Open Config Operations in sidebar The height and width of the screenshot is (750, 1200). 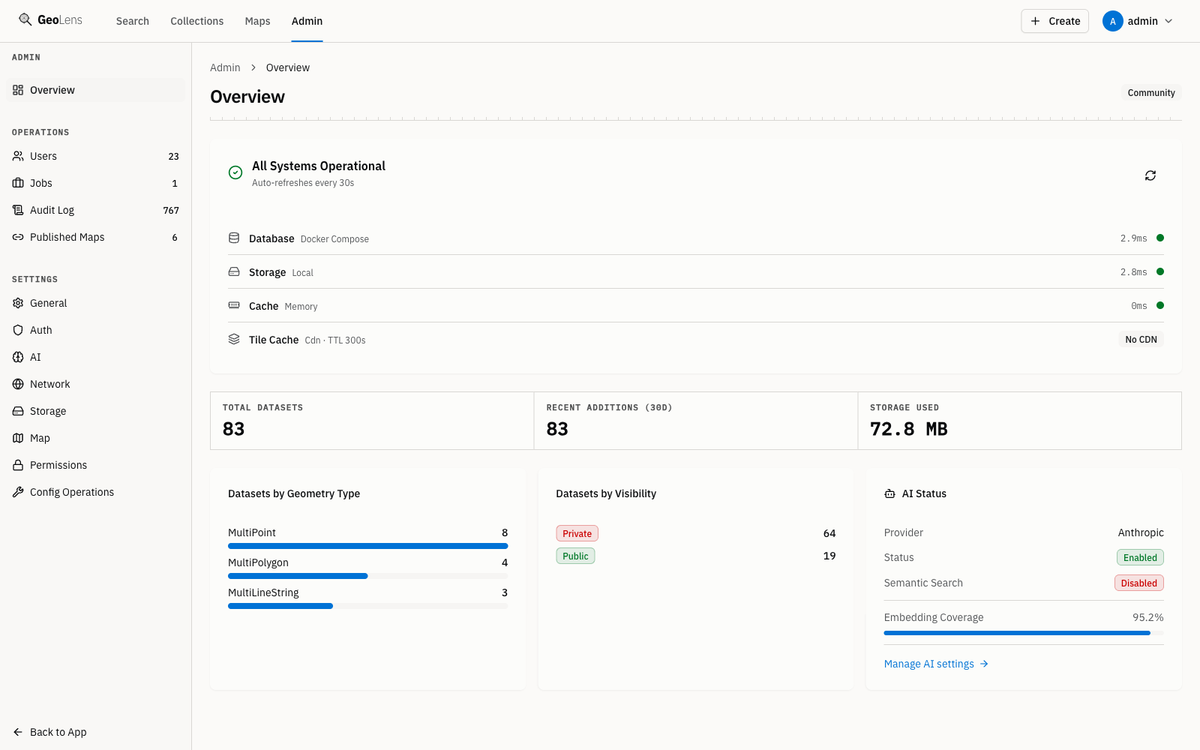[x=95, y=492]
